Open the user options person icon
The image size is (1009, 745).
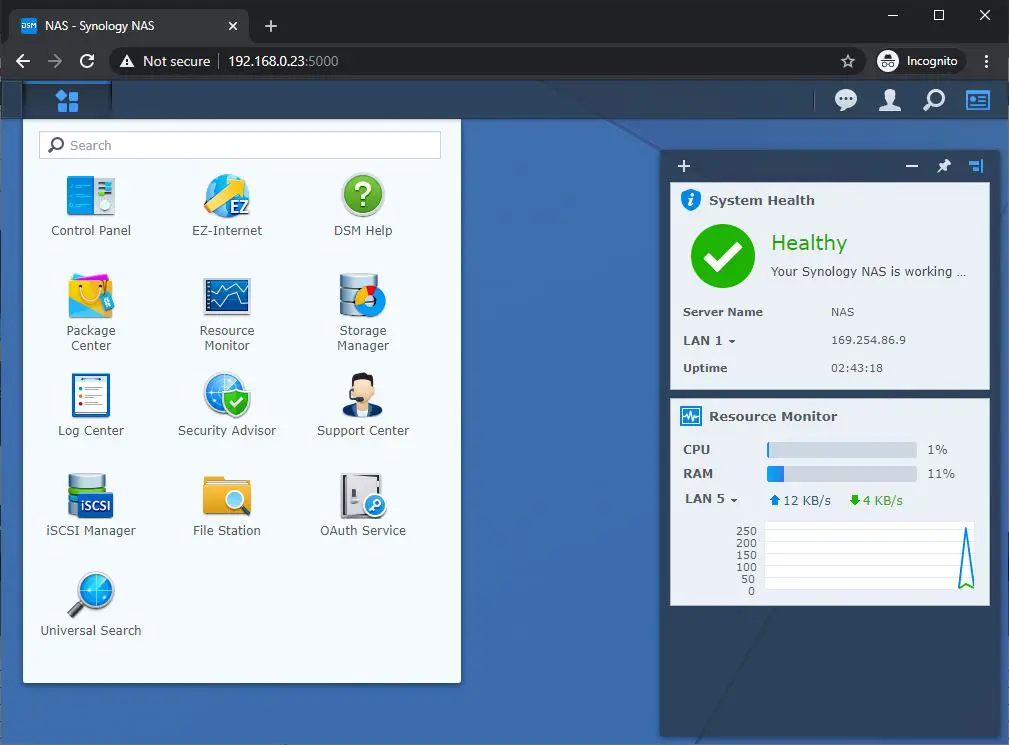coord(890,100)
